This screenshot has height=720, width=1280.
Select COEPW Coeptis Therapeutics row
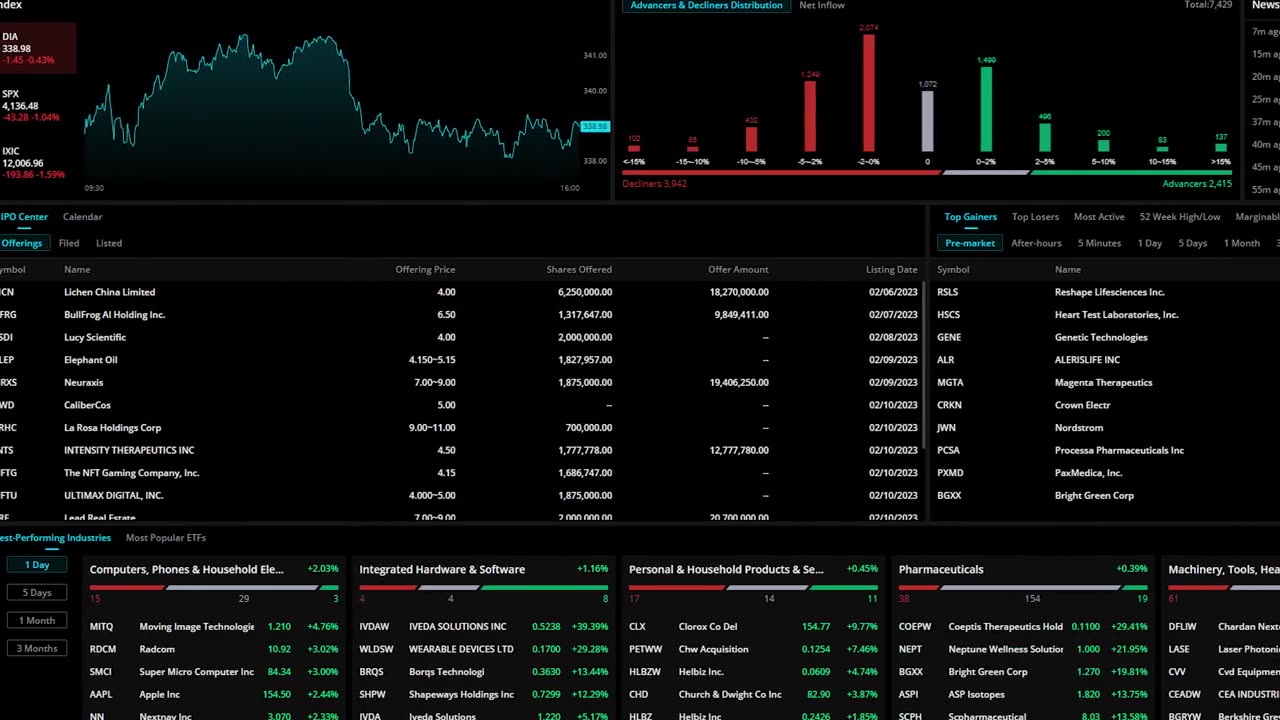(x=1023, y=627)
